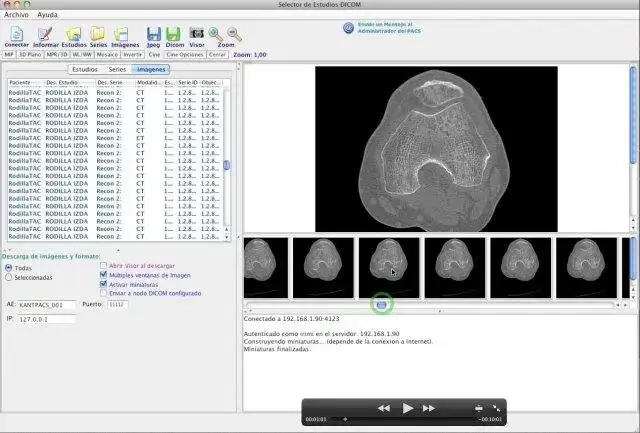
Task: Switch to the Series tab
Action: point(117,69)
